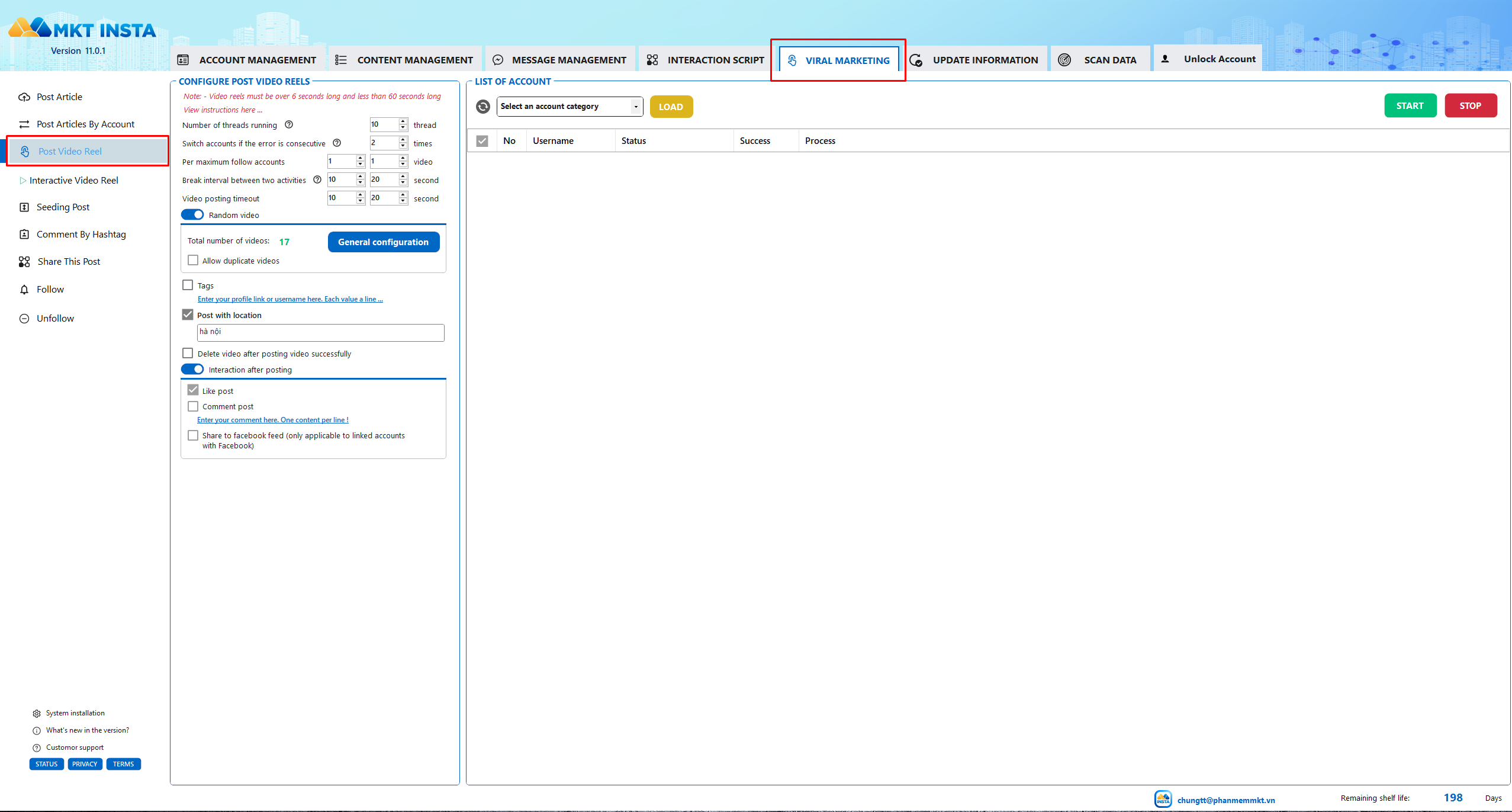Screen dimensions: 1512x812
Task: Increase the maximum videos per account
Action: tap(403, 158)
